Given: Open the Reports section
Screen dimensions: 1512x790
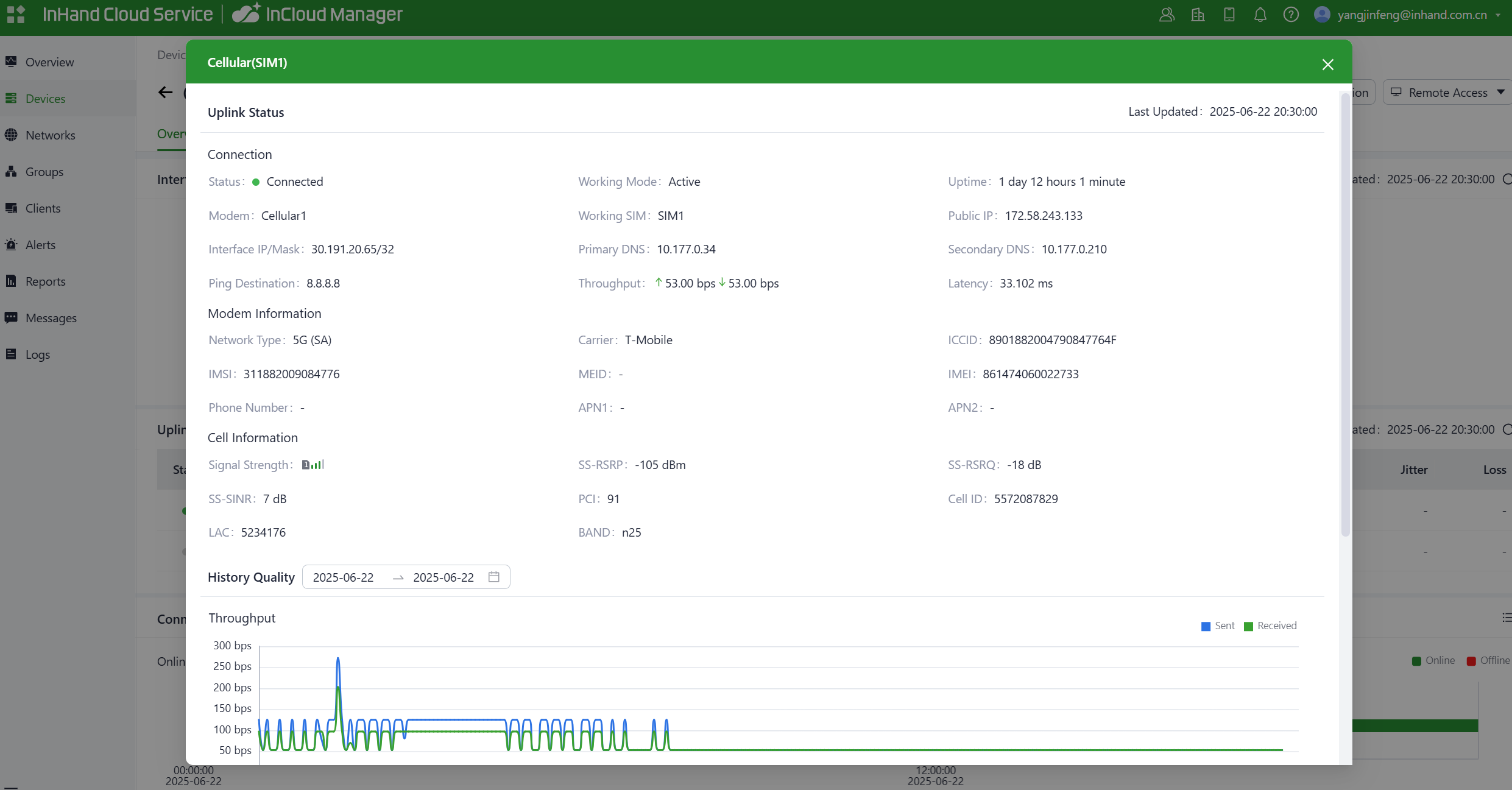Looking at the screenshot, I should pyautogui.click(x=45, y=281).
